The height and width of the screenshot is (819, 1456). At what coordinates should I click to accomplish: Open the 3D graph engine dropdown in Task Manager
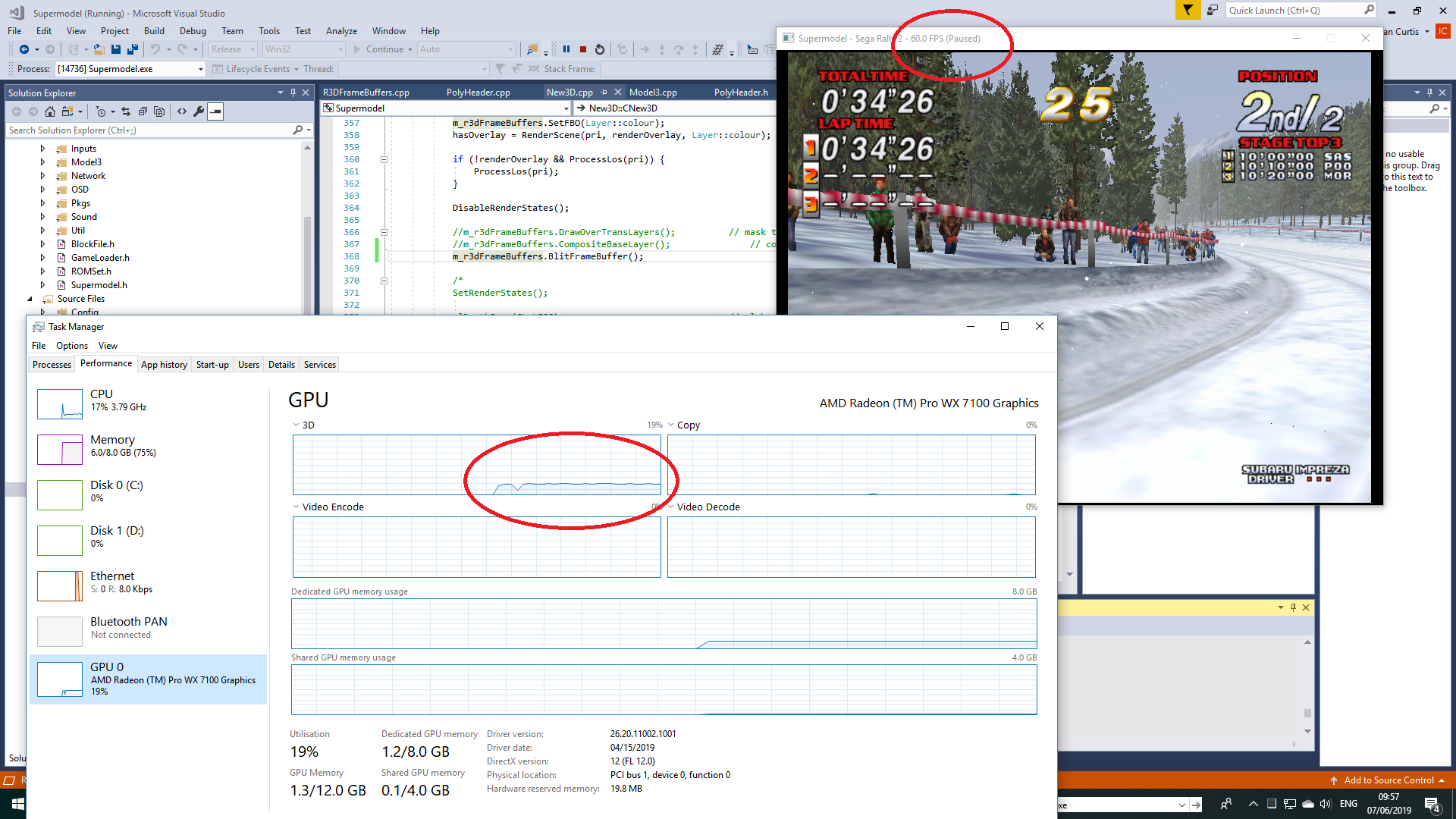point(296,425)
